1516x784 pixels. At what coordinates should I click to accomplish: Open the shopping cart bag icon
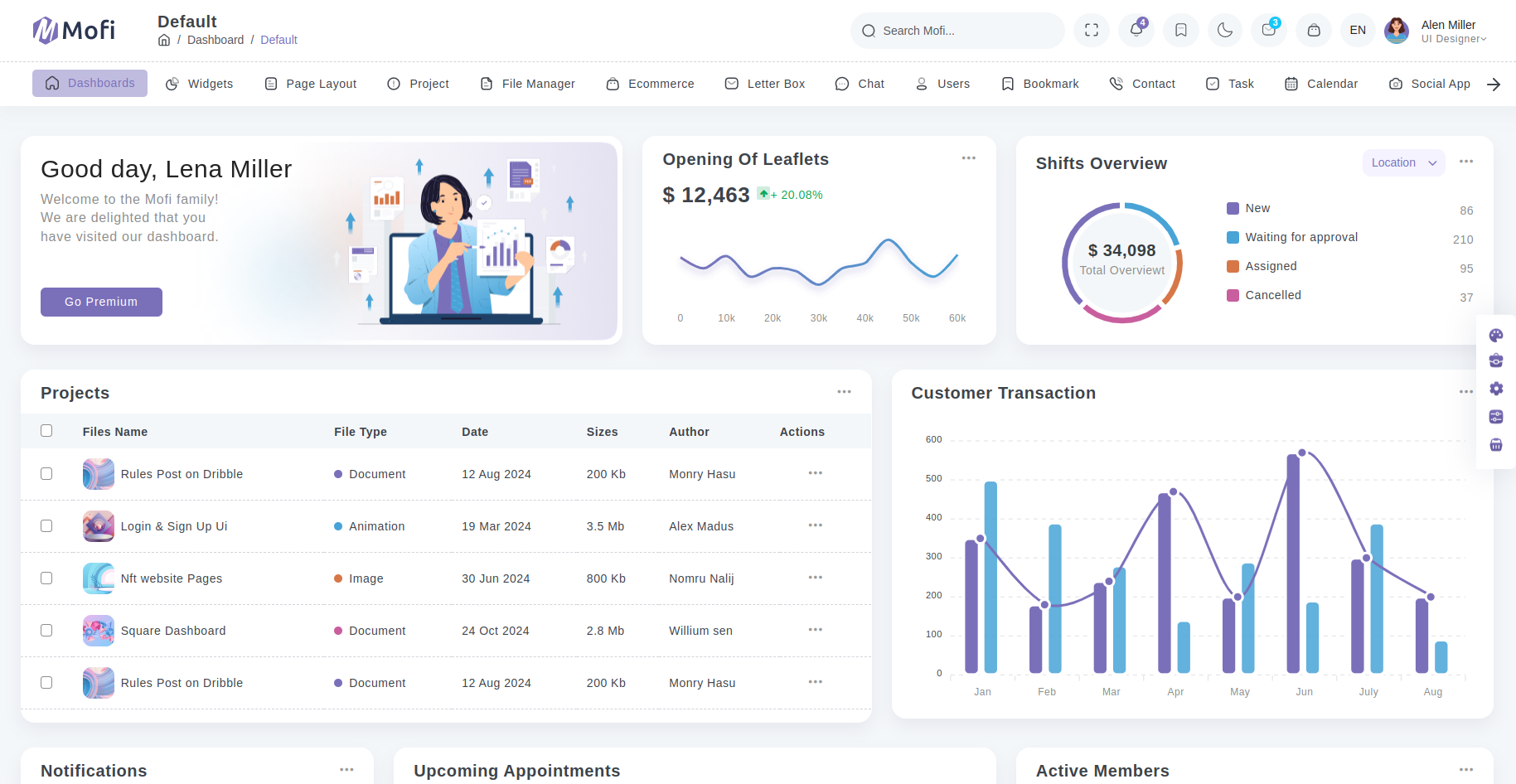coord(1314,31)
